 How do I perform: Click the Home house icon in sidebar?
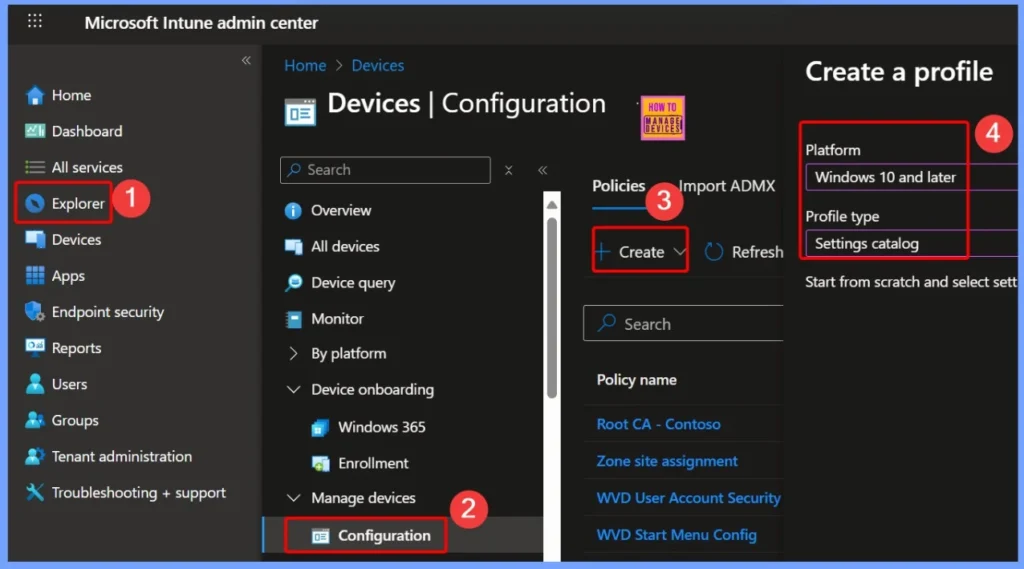point(35,95)
